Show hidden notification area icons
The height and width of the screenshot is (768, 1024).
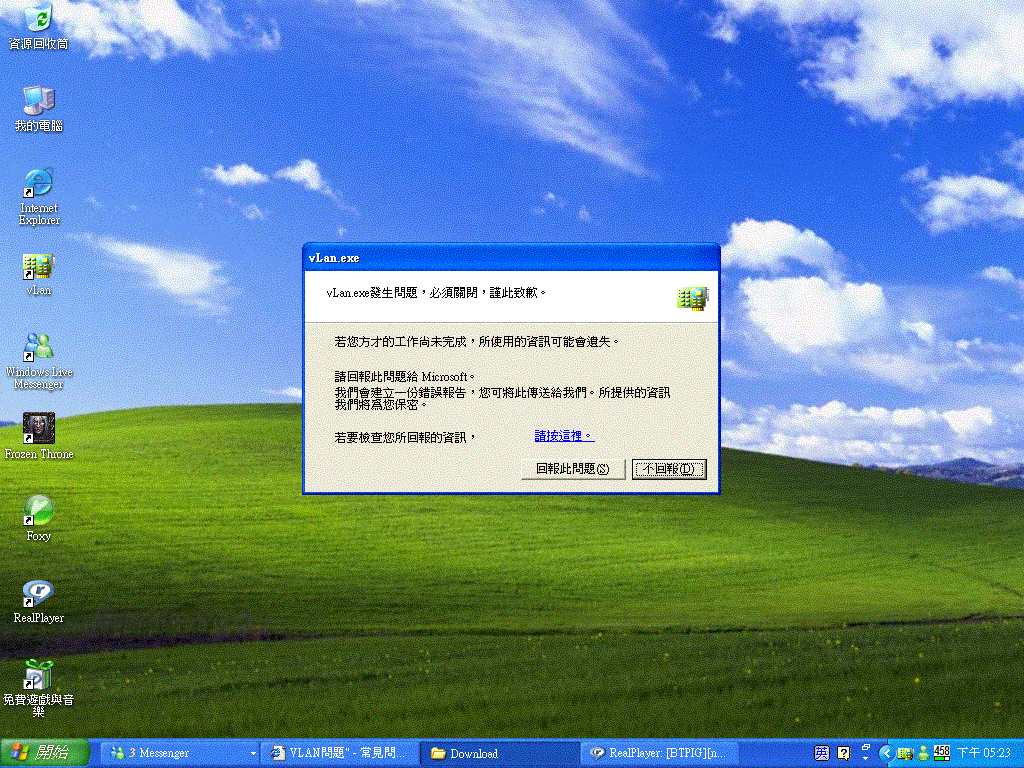pyautogui.click(x=888, y=753)
